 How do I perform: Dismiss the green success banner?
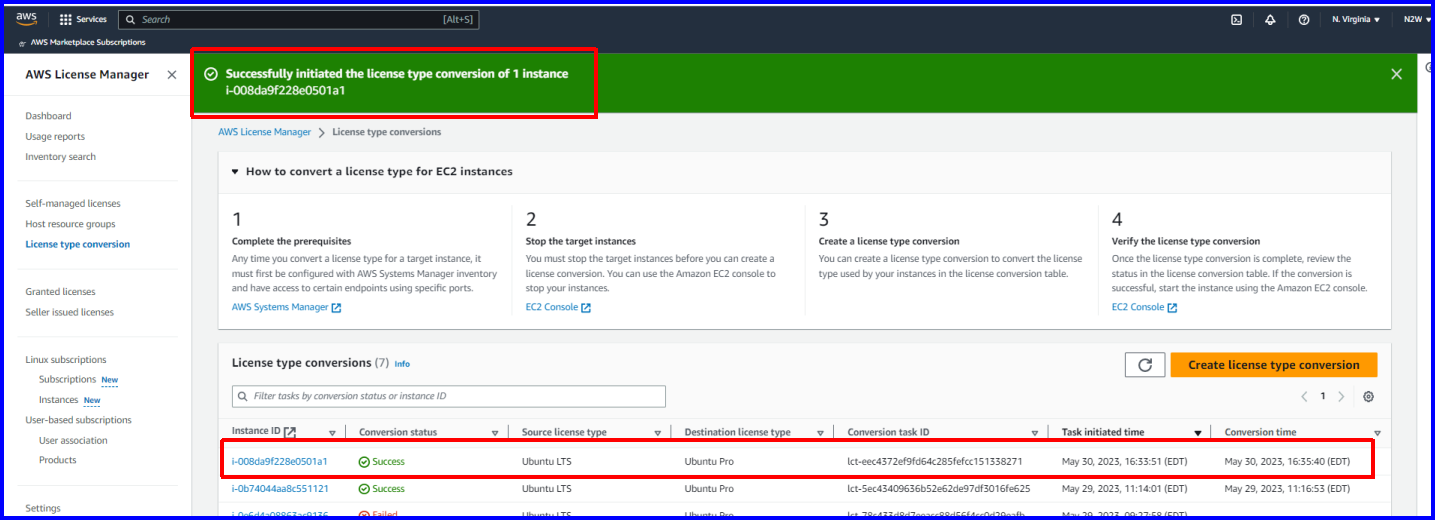click(x=1397, y=74)
